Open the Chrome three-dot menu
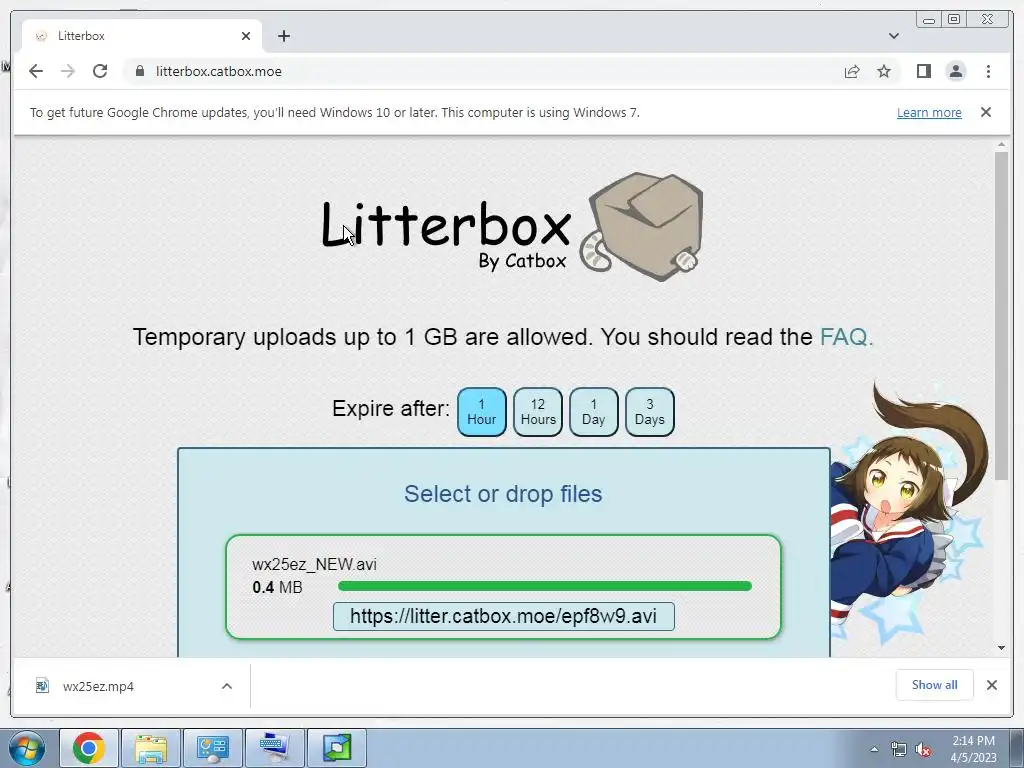 pyautogui.click(x=988, y=71)
